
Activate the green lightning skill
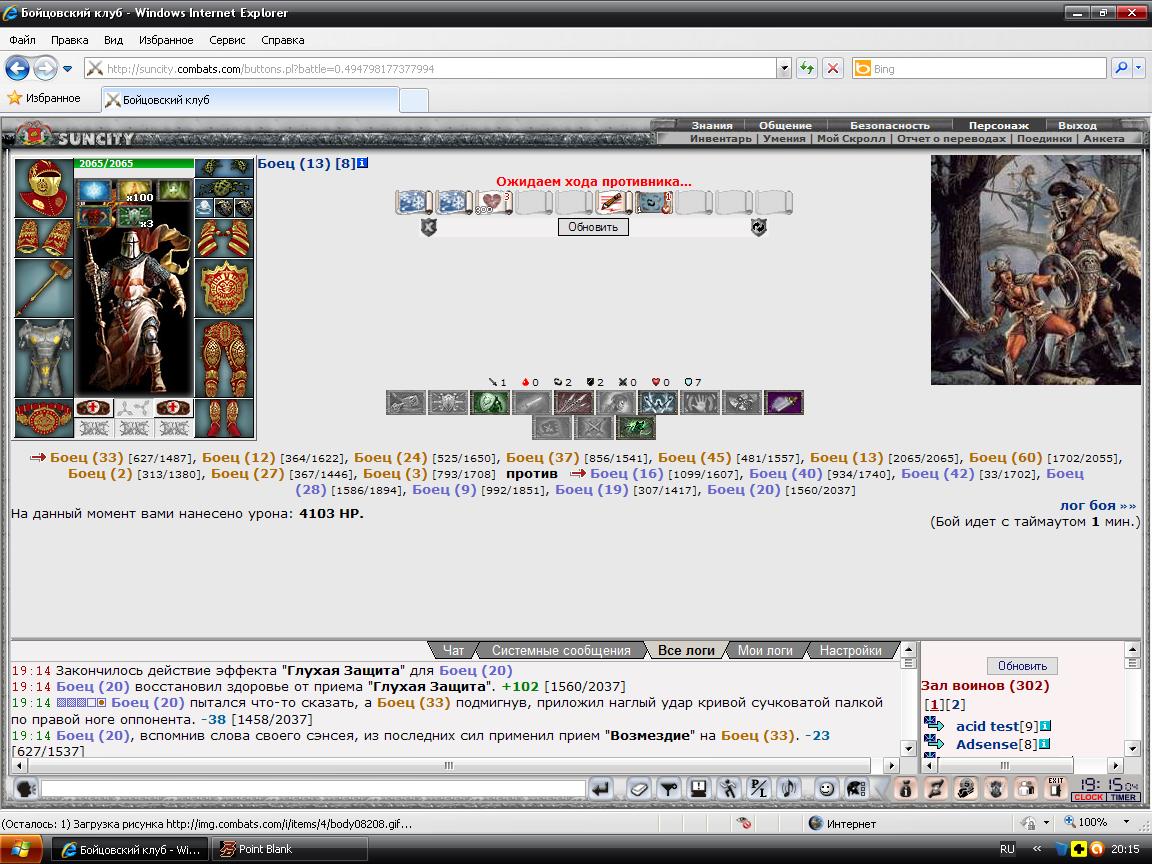point(636,428)
